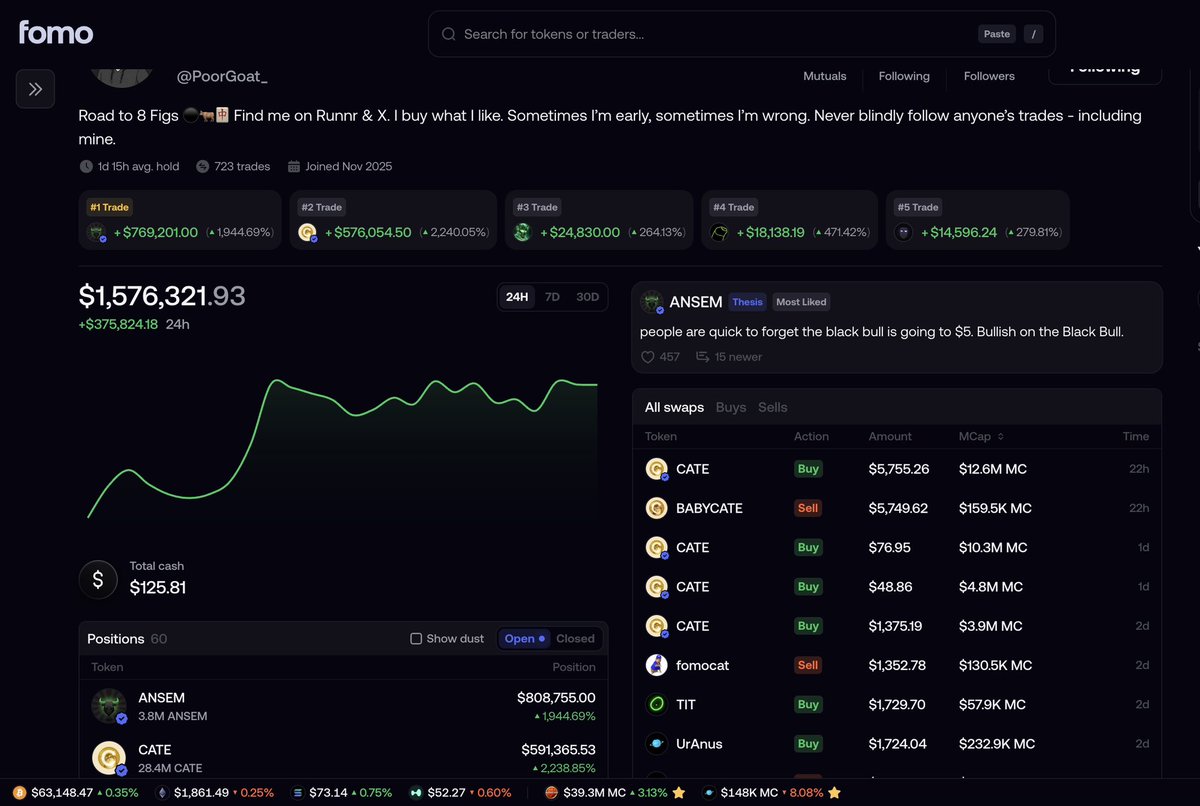Click the Total cash dollar icon

[x=98, y=579]
